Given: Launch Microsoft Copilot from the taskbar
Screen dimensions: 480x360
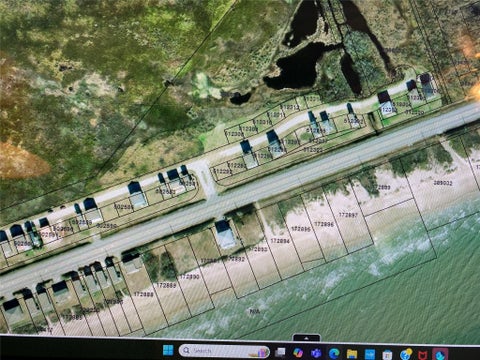Looking at the screenshot, I should click(298, 352).
